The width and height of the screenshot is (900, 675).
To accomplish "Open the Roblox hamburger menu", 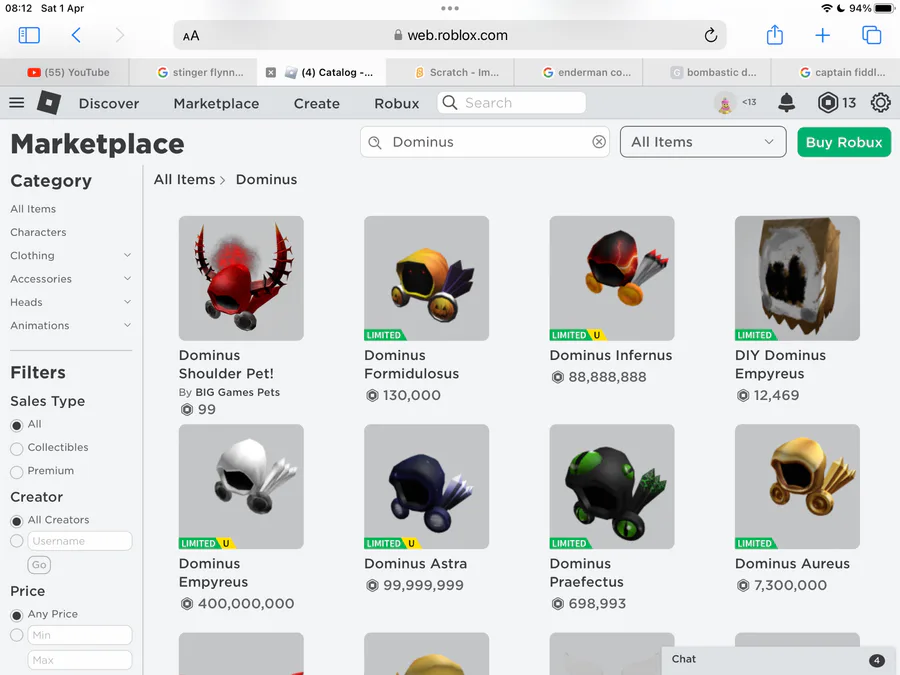I will (17, 103).
